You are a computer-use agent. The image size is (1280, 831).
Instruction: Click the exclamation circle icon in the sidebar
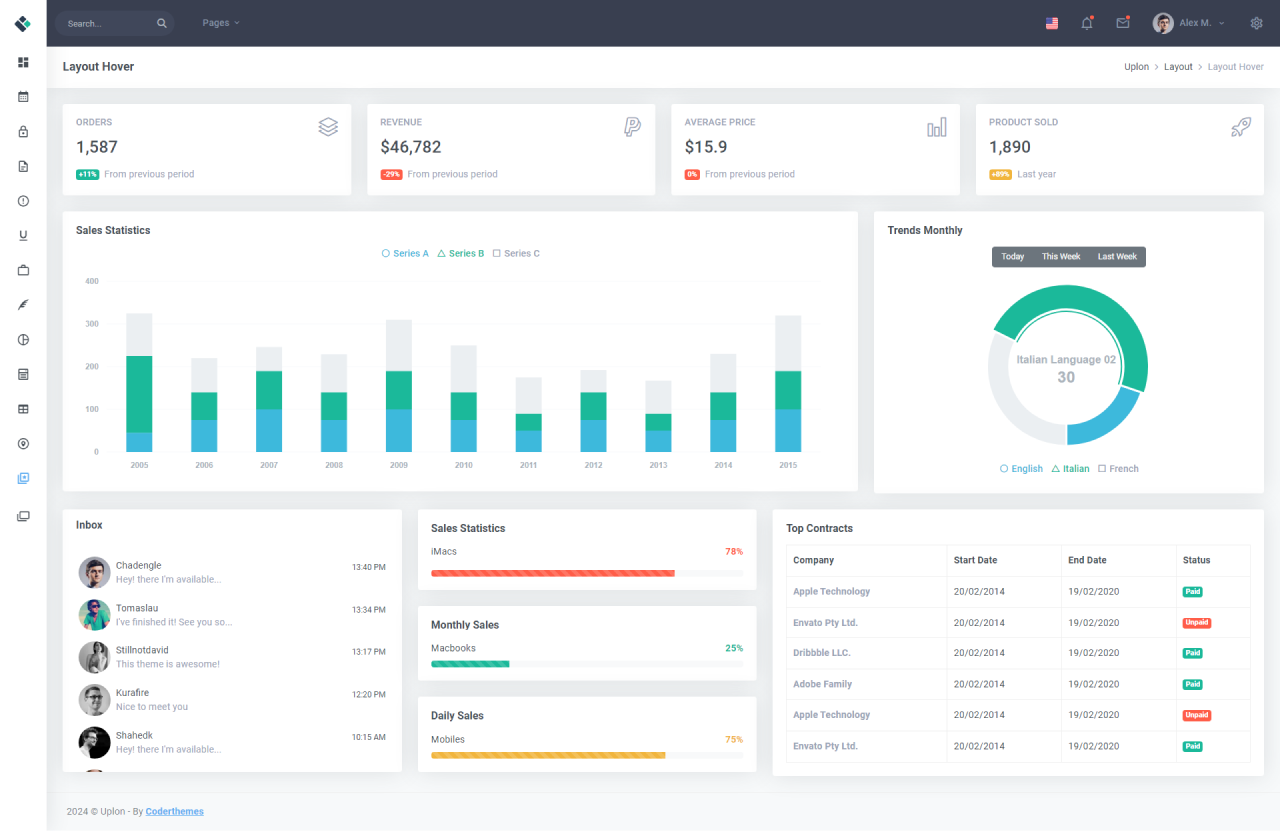click(x=23, y=201)
